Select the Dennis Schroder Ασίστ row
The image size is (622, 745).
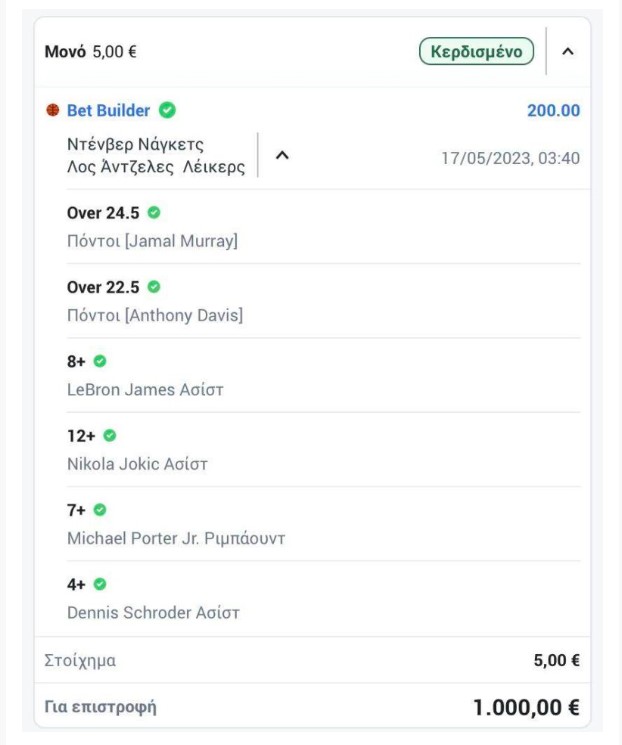coord(324,598)
